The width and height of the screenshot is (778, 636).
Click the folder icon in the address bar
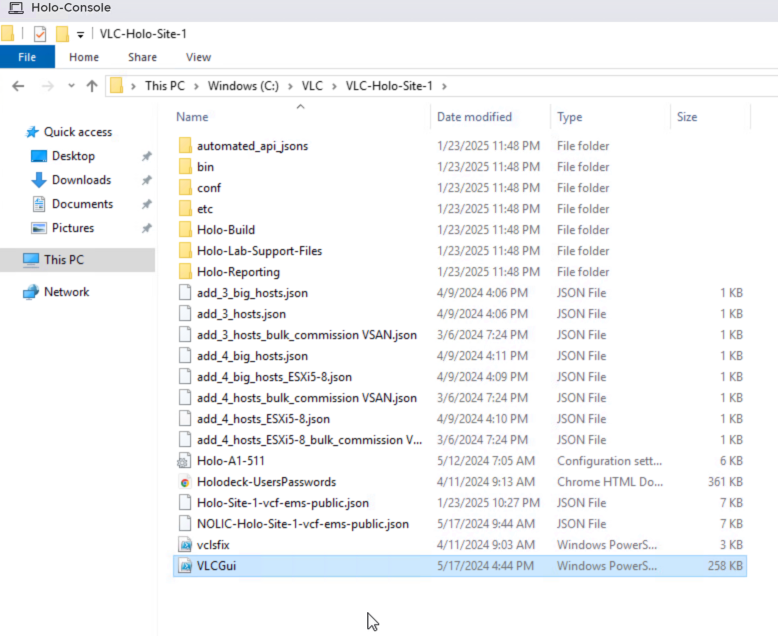(x=116, y=86)
